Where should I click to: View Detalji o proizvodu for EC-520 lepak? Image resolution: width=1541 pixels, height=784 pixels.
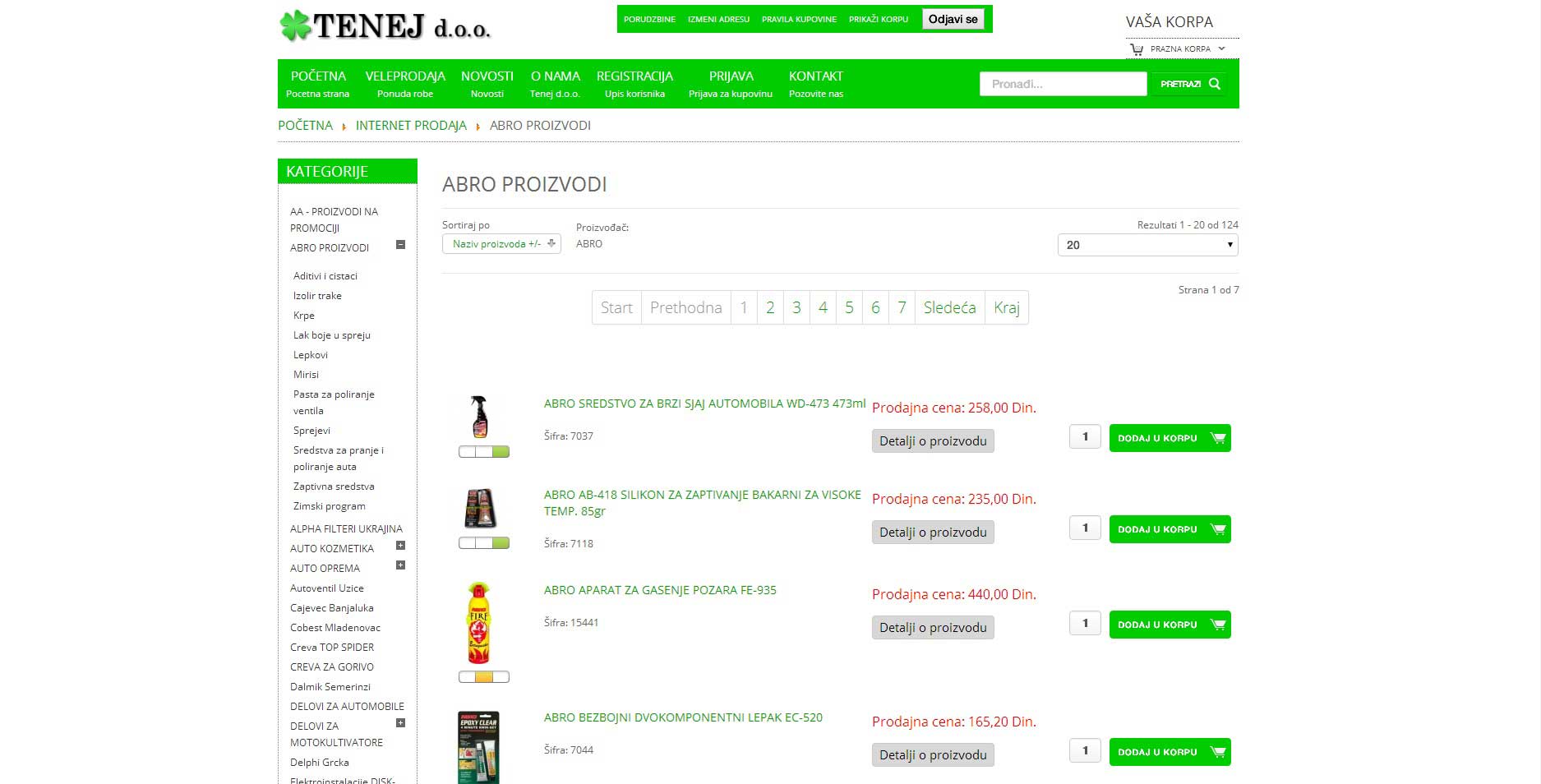933,755
